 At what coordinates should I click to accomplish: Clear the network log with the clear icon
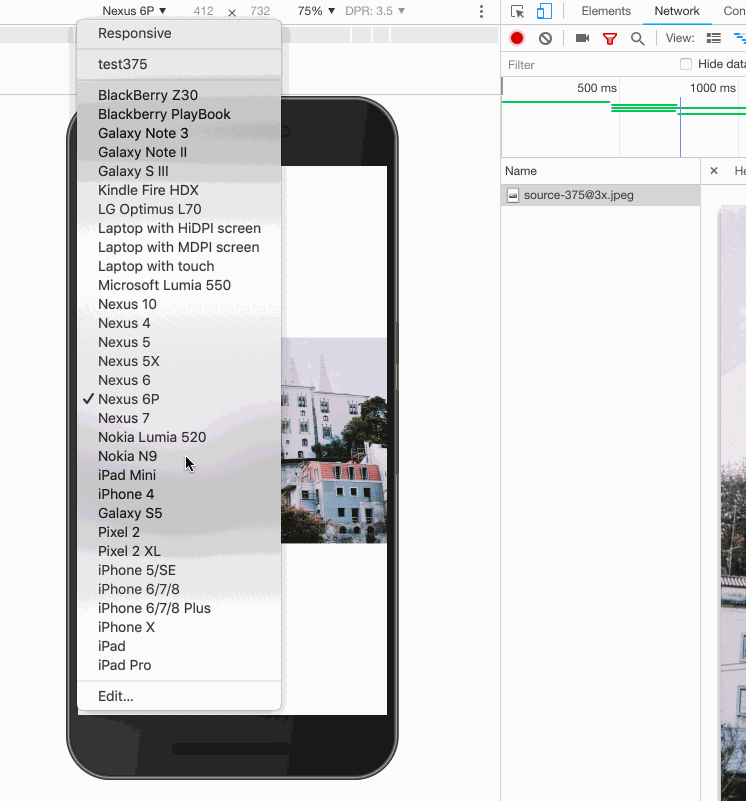pos(545,38)
